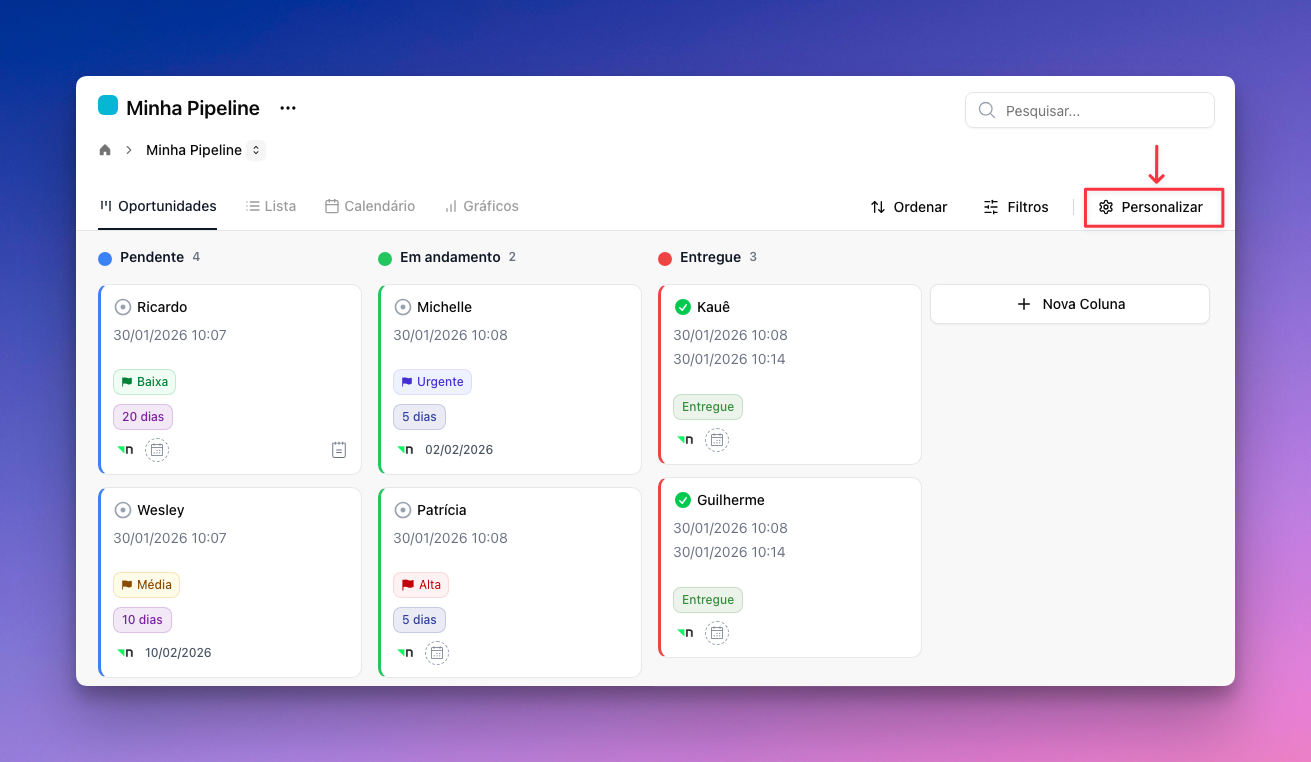Image resolution: width=1311 pixels, height=762 pixels.
Task: Click the home icon in breadcrumb
Action: click(x=105, y=150)
